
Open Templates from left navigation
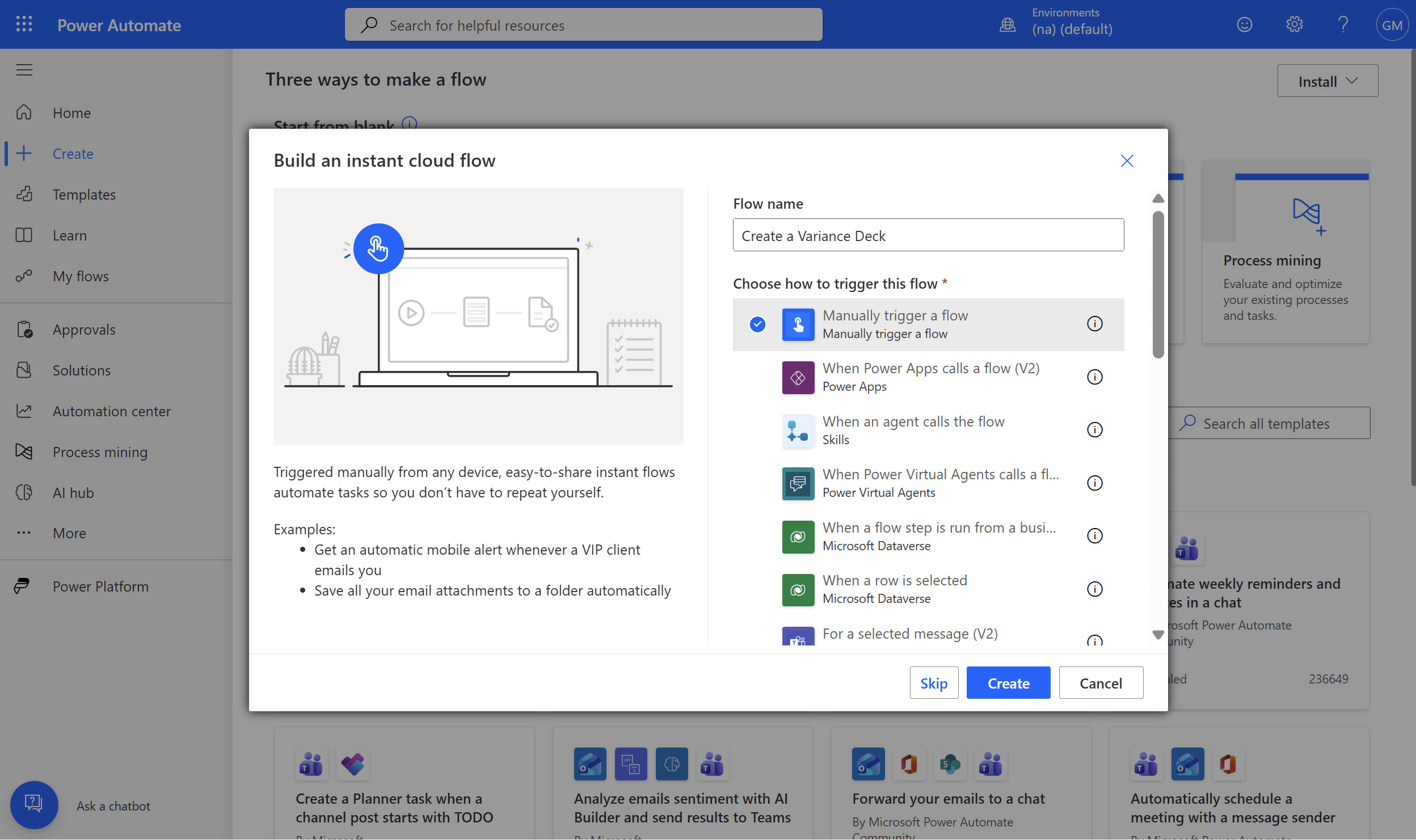pos(84,195)
